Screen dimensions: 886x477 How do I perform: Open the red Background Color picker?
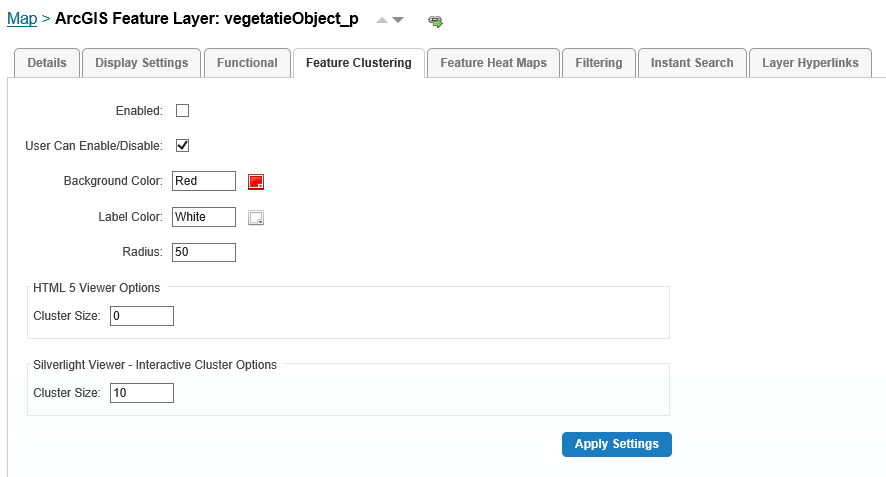[x=256, y=181]
